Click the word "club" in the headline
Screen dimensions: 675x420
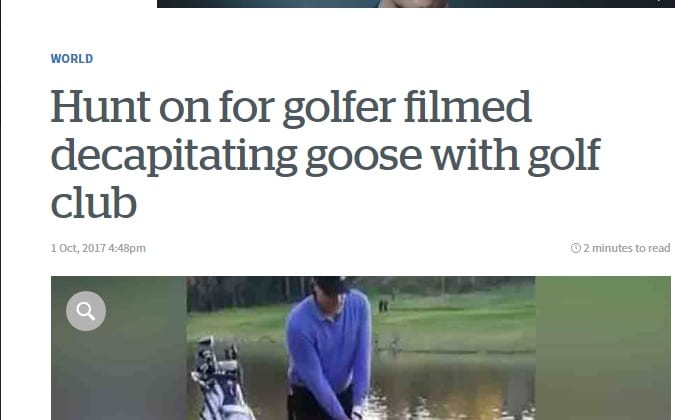(x=94, y=203)
